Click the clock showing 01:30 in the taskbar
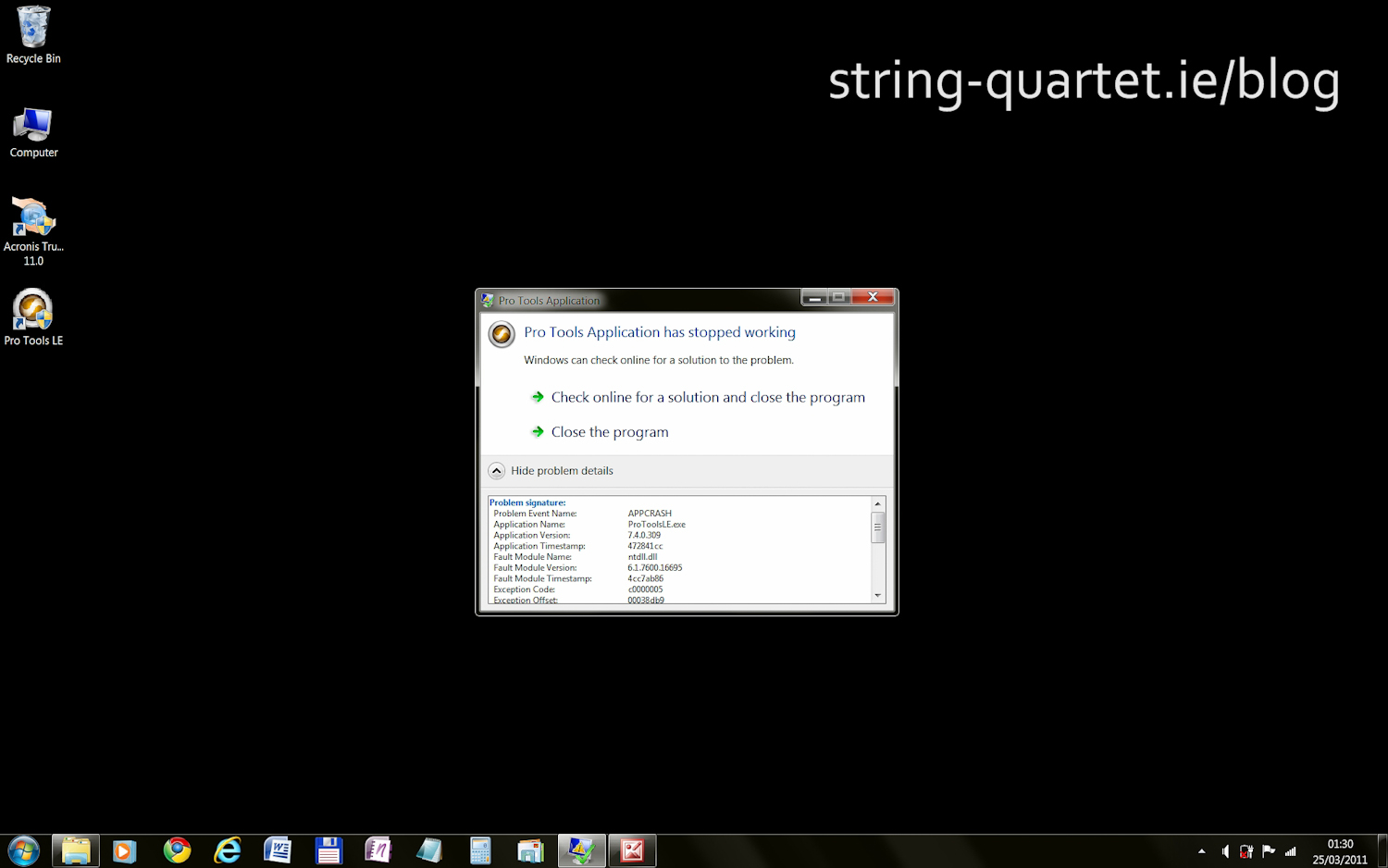 [x=1339, y=851]
